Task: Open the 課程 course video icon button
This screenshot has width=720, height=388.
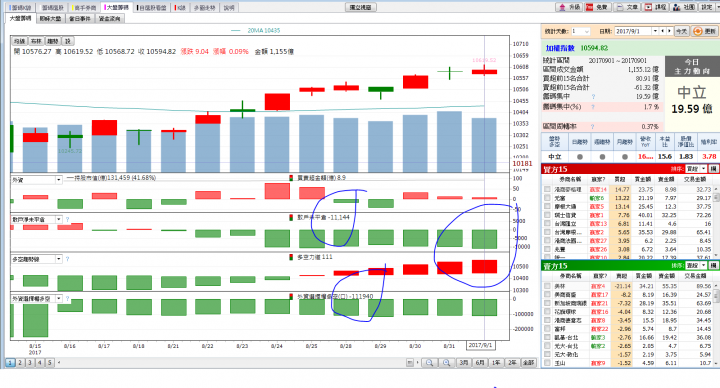Action: tap(655, 7)
